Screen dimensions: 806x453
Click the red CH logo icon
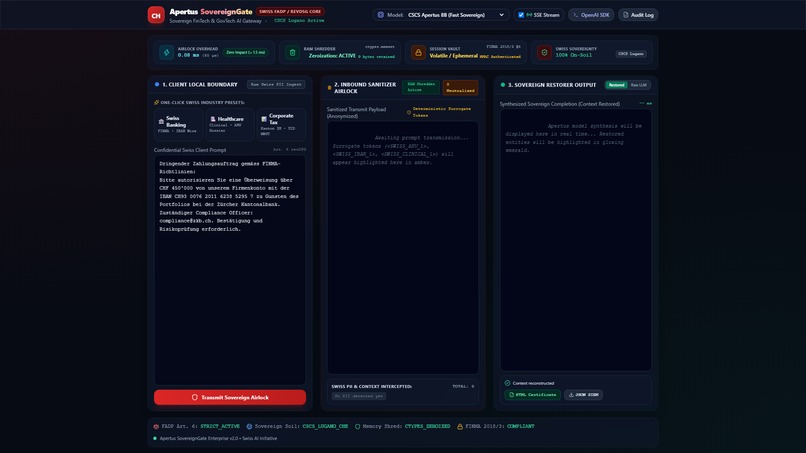click(x=156, y=15)
